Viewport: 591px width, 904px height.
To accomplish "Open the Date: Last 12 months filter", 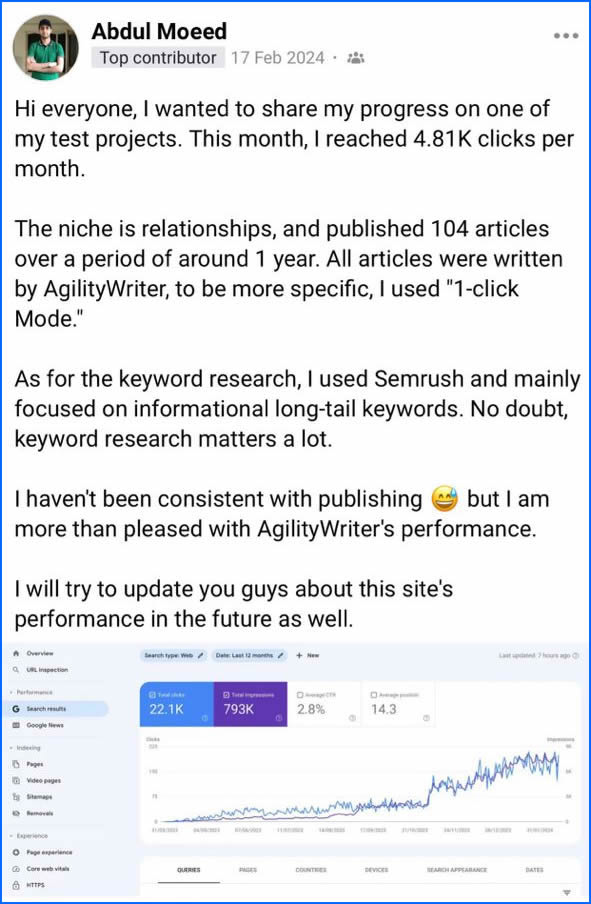I will point(250,653).
